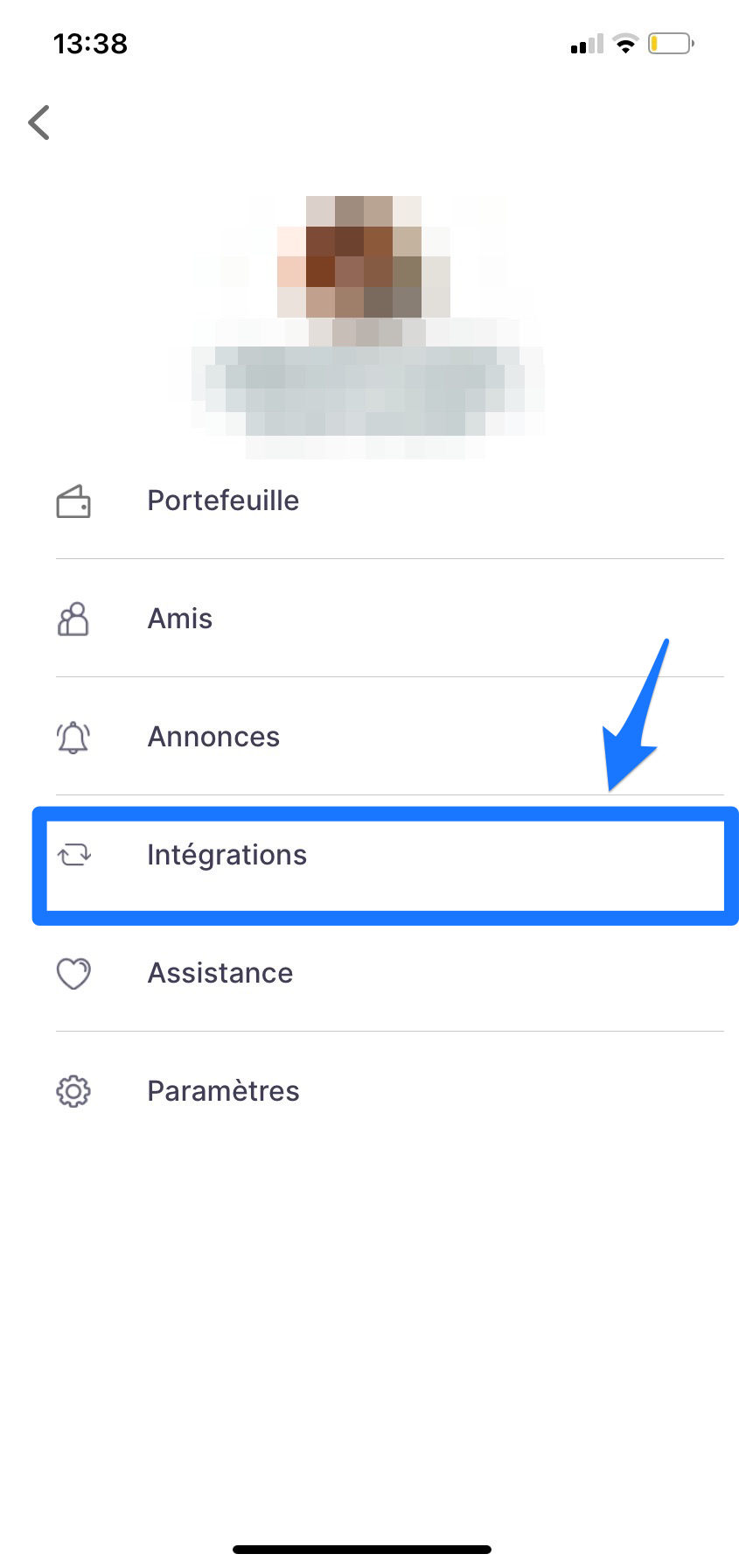Tap the back chevron arrow
Image resolution: width=739 pixels, height=1568 pixels.
click(39, 122)
